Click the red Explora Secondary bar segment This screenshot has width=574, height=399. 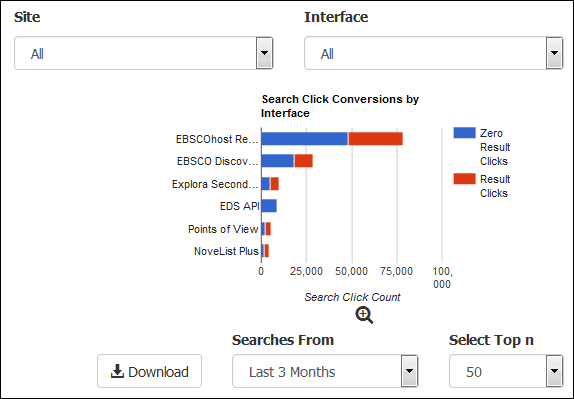click(x=275, y=184)
